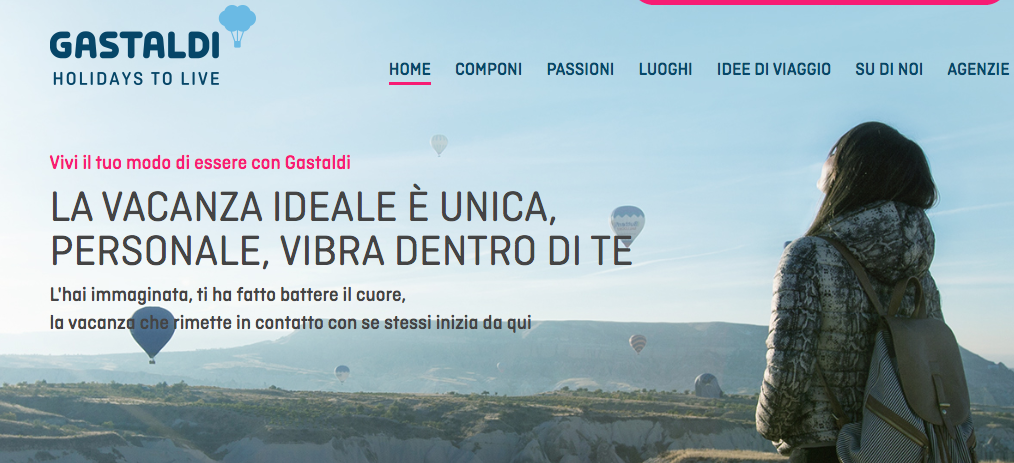Select LUOGHI in the navigation bar
This screenshot has height=463, width=1014.
click(x=665, y=69)
